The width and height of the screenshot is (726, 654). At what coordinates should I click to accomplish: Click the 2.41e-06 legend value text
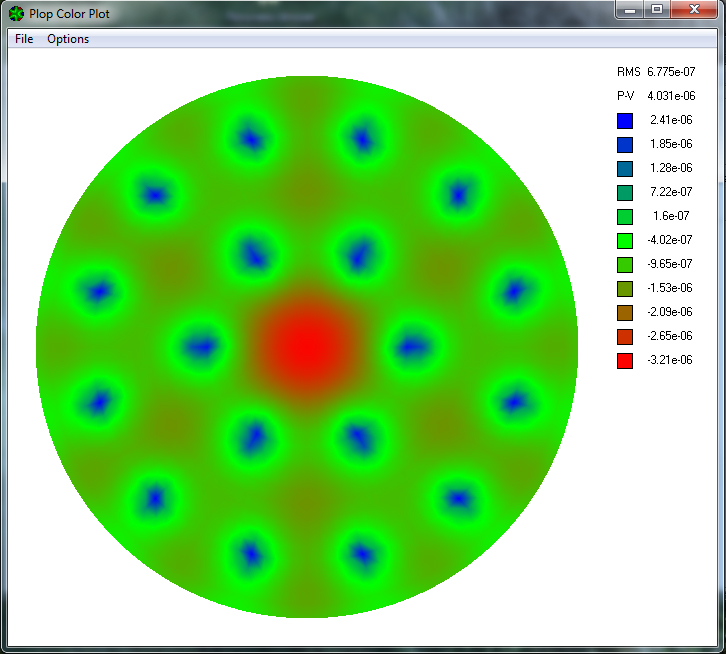[671, 120]
